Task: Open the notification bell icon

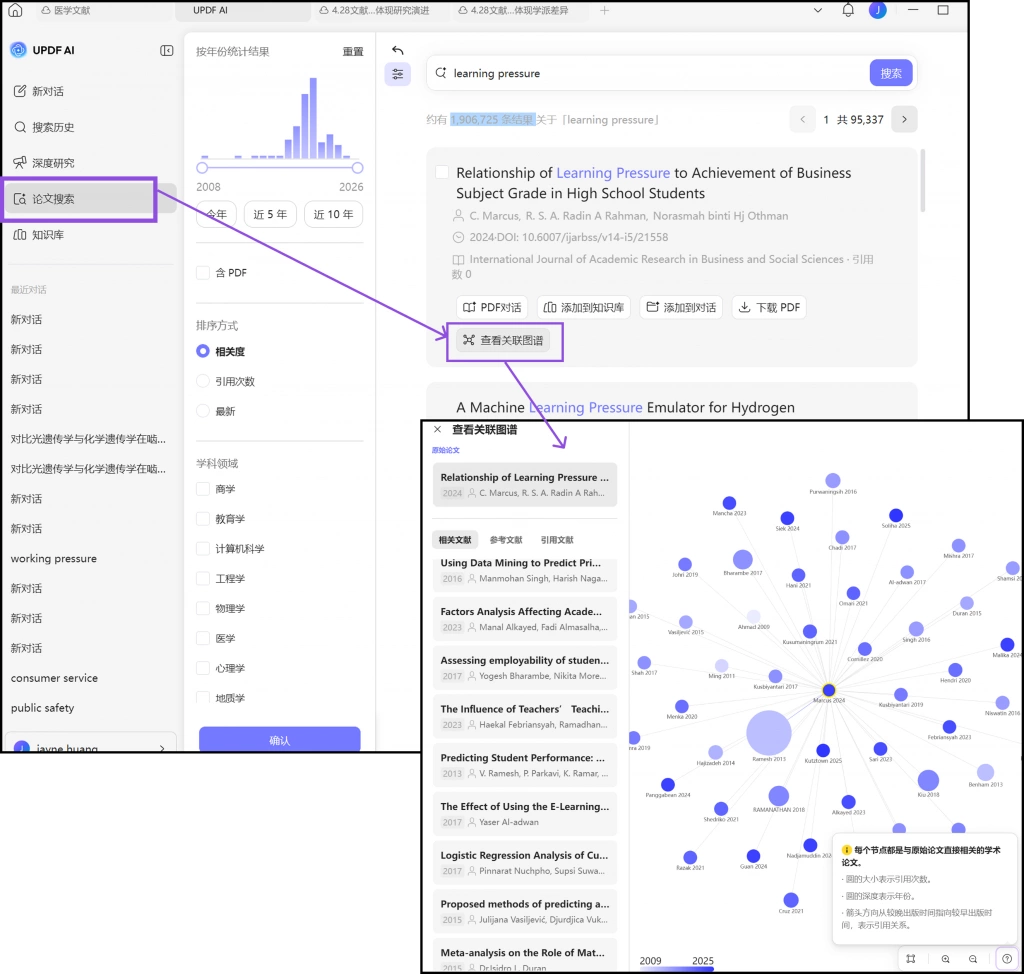Action: point(848,10)
